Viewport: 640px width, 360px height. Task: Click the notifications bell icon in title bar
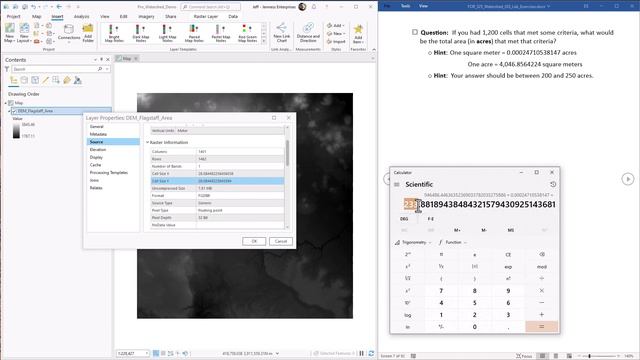pos(314,7)
